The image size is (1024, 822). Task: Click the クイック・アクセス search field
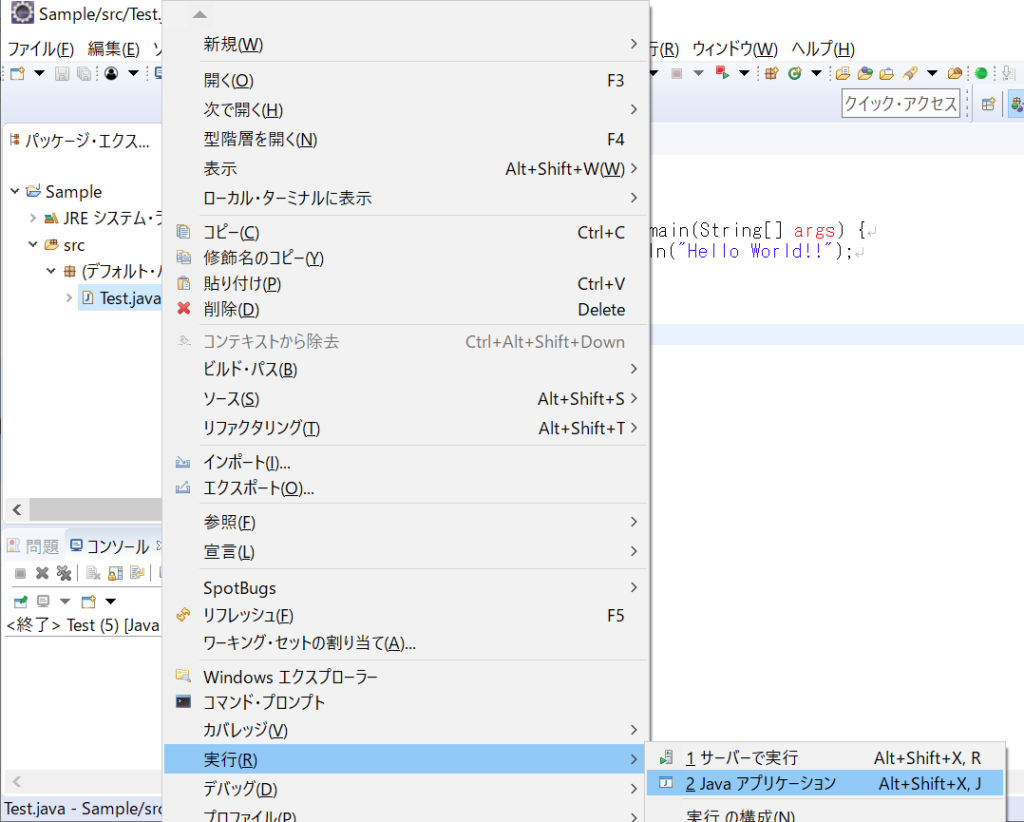click(901, 104)
